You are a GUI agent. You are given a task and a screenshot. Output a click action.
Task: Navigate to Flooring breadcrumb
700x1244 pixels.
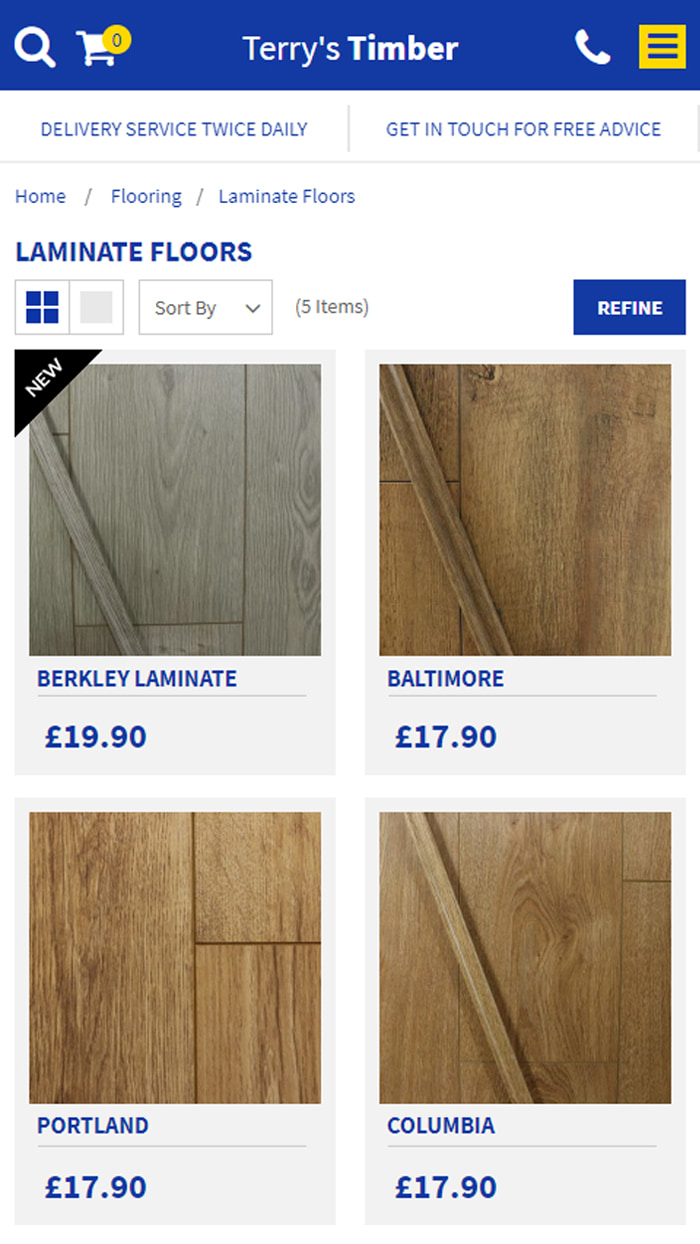pos(146,196)
